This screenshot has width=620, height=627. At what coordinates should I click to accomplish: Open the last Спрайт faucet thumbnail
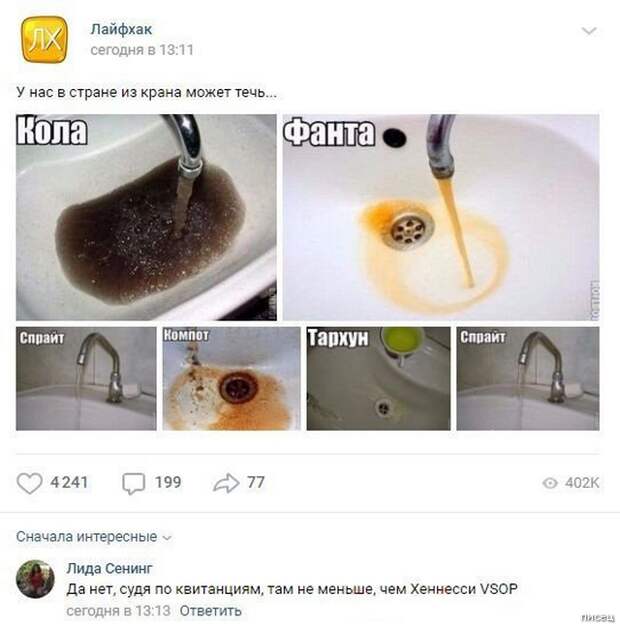tap(528, 378)
